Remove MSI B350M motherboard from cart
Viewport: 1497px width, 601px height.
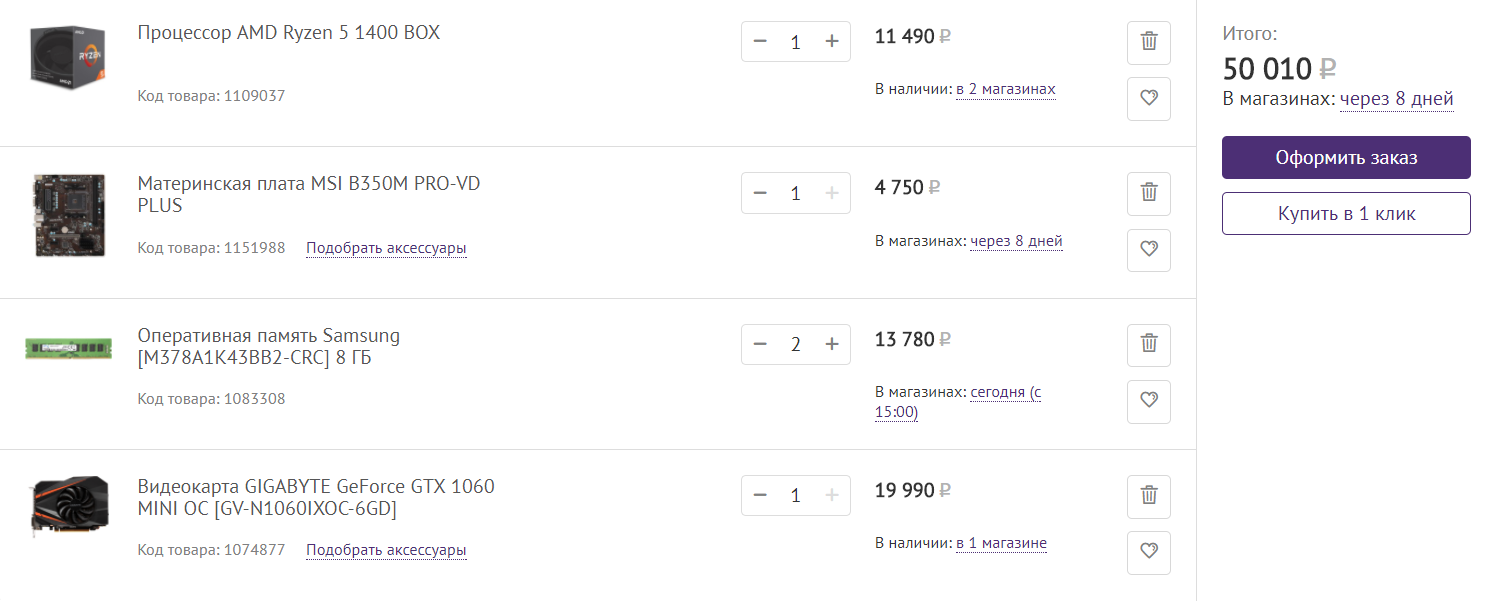pos(1148,193)
